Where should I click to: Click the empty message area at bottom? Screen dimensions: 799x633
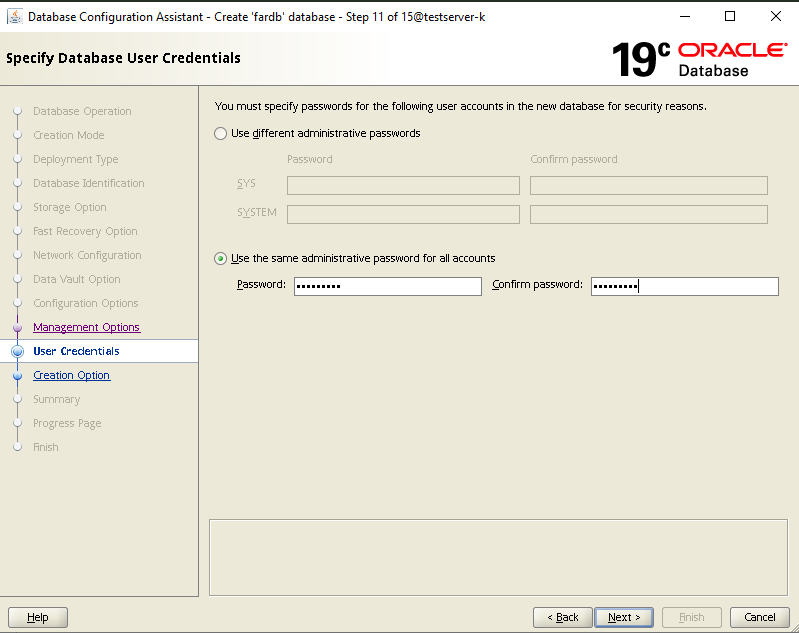pos(498,558)
